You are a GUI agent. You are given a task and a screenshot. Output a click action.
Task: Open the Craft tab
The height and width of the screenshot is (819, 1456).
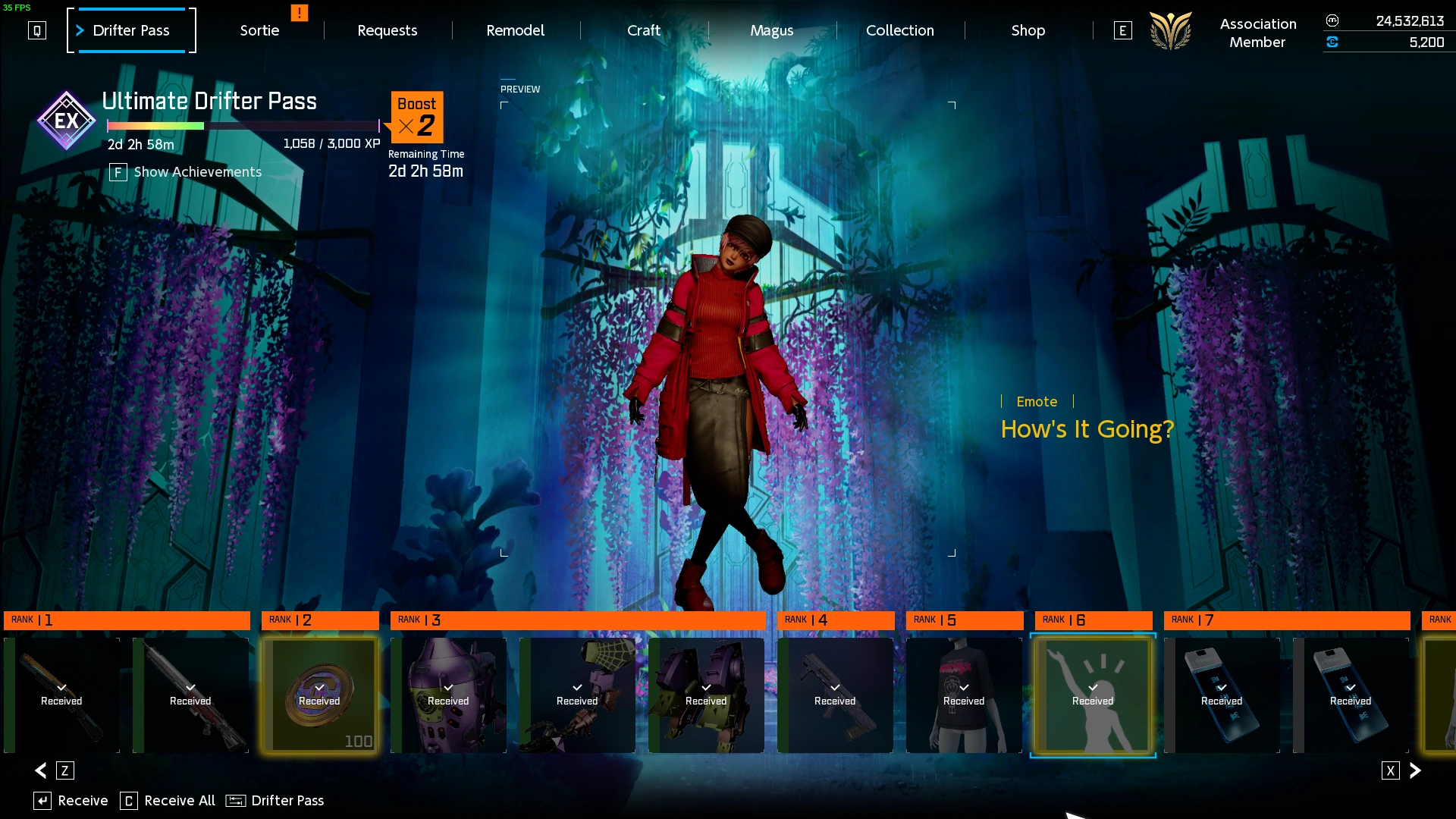pyautogui.click(x=643, y=31)
